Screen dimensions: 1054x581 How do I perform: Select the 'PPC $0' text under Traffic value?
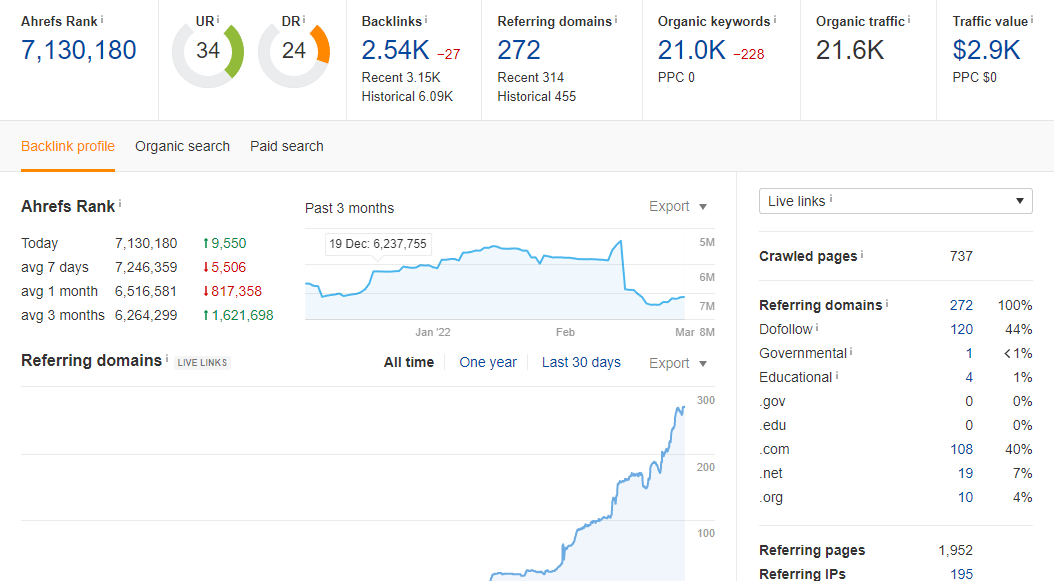pos(975,77)
